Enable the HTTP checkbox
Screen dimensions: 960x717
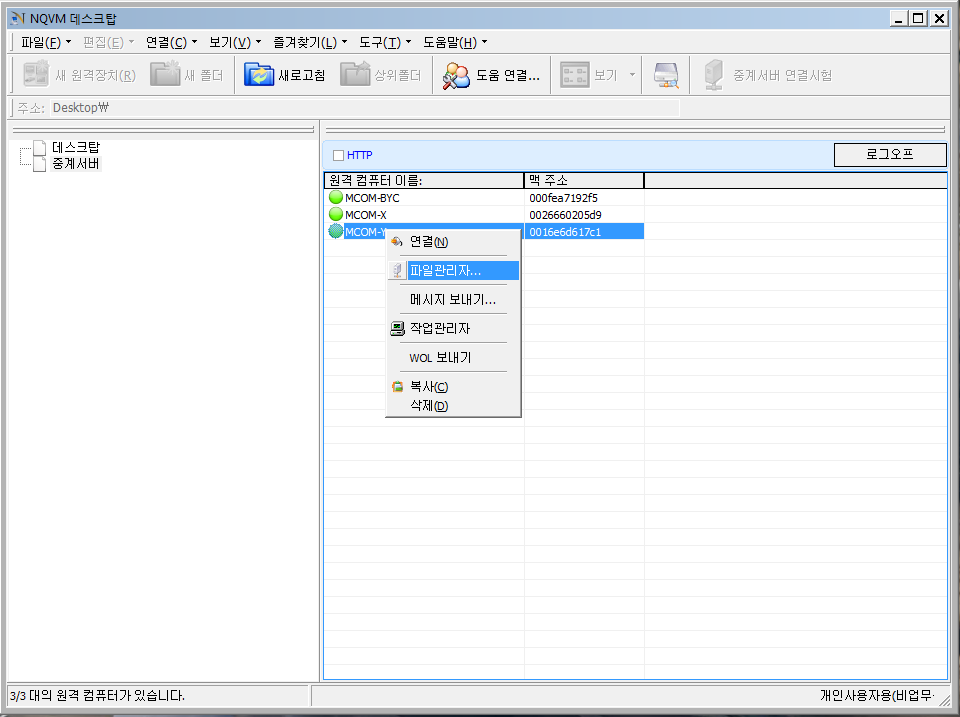pos(338,156)
